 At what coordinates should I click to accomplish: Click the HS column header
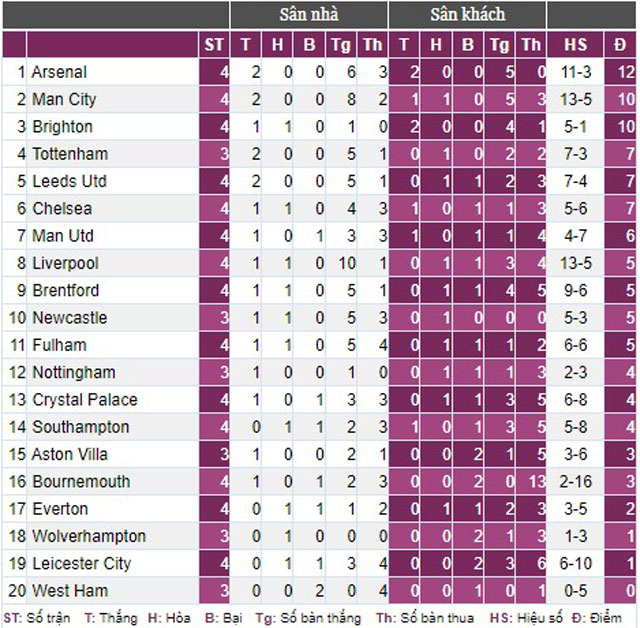(x=575, y=44)
